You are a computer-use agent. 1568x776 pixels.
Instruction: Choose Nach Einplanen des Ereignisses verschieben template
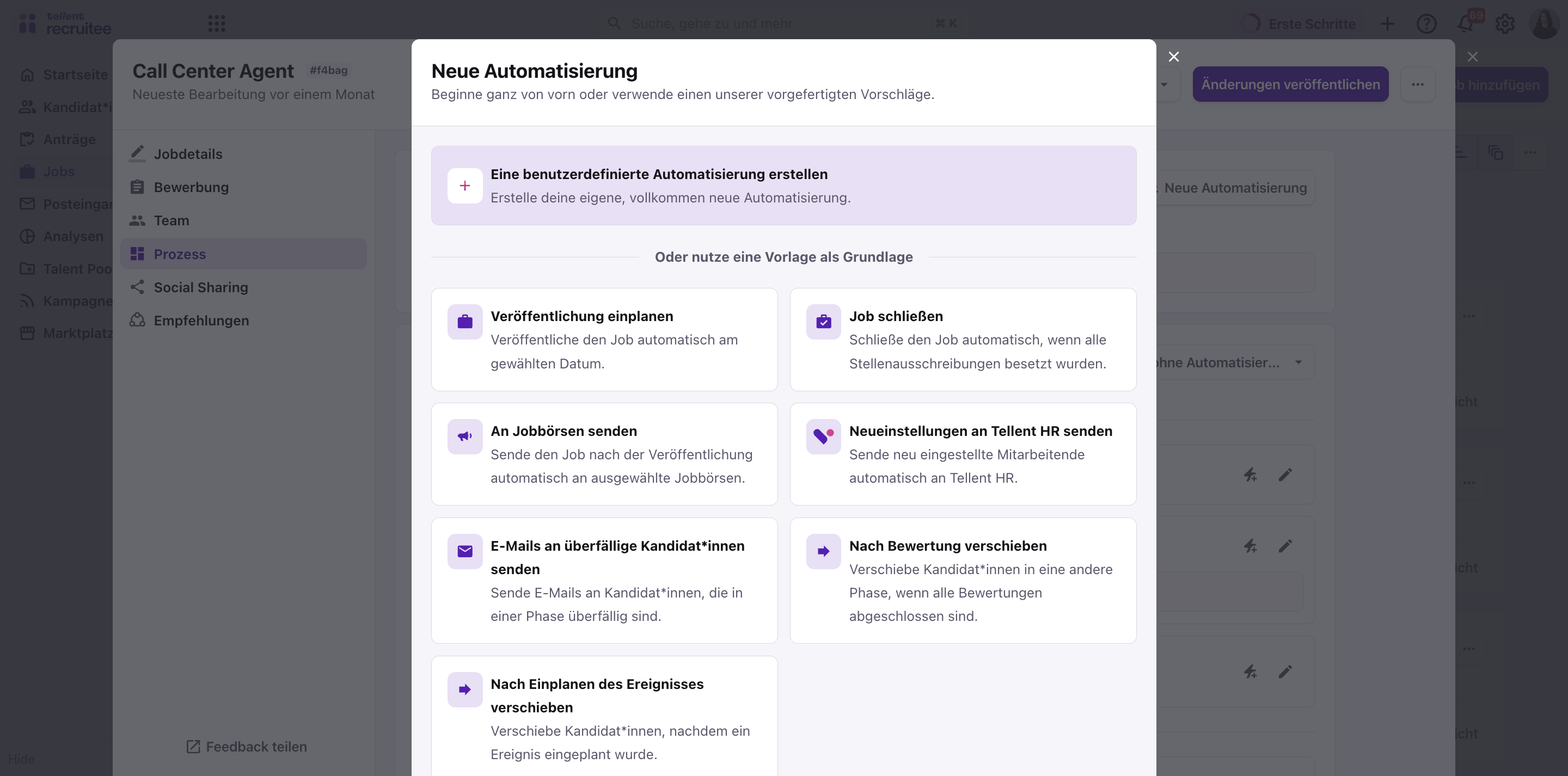[x=604, y=718]
